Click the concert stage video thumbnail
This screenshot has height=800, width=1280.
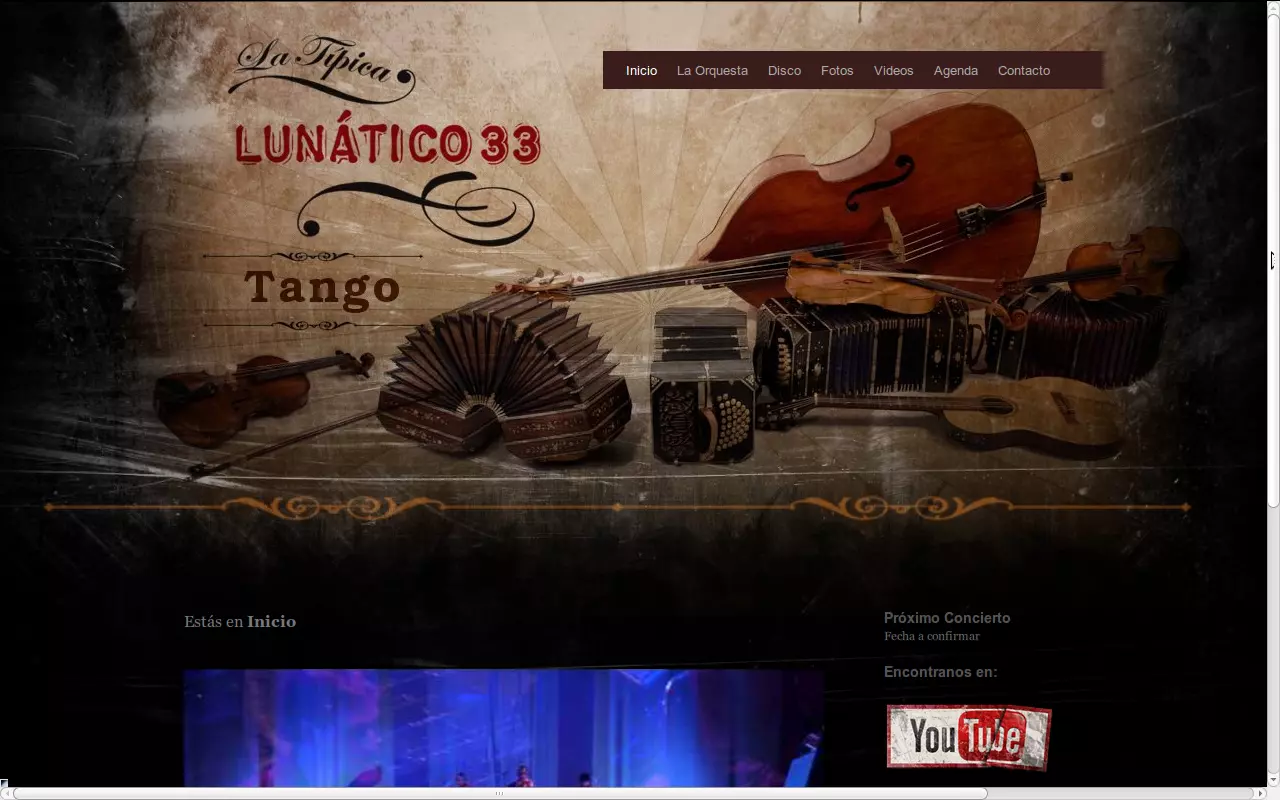click(503, 728)
